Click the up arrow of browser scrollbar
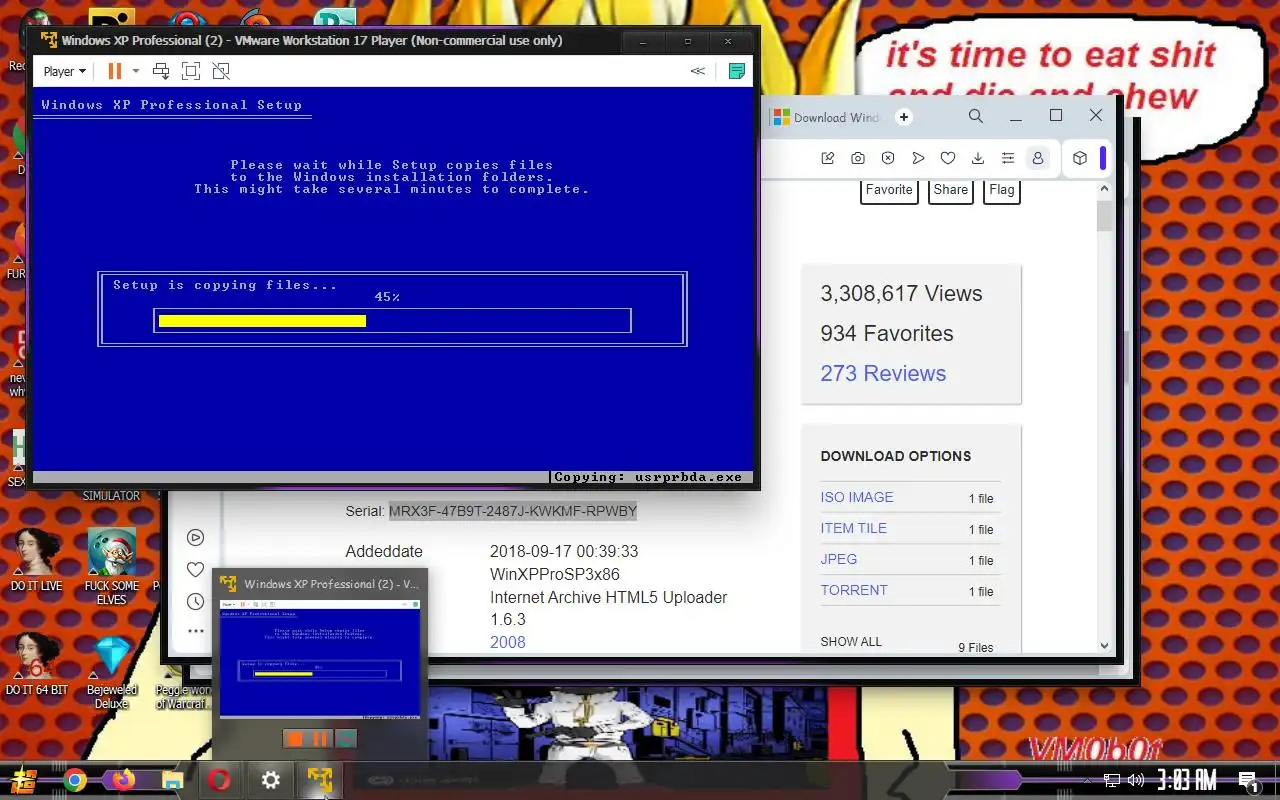1280x800 pixels. (x=1105, y=189)
